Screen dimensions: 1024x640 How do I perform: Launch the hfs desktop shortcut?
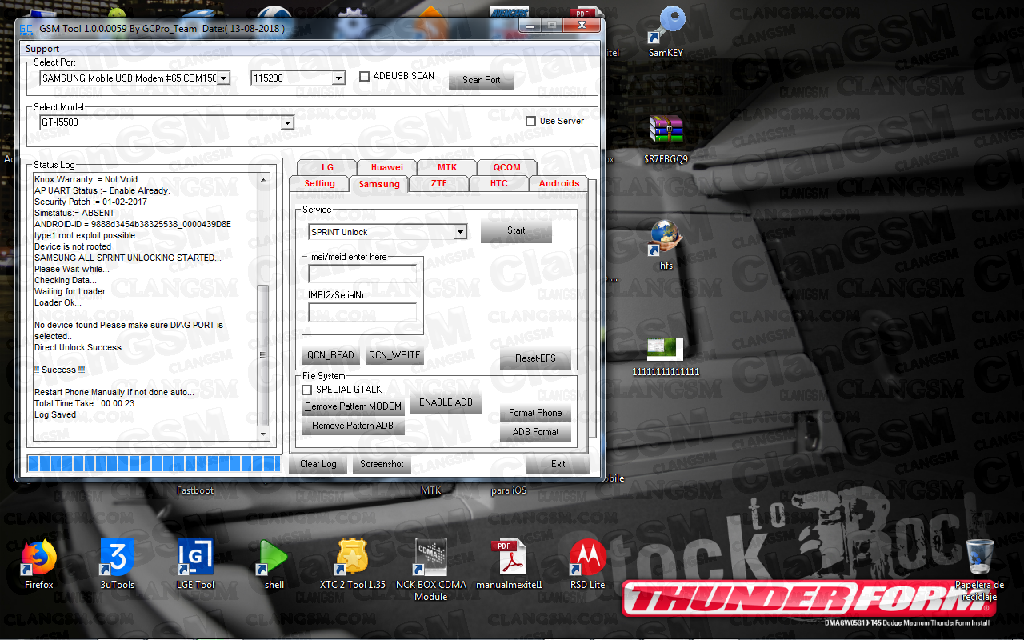666,245
